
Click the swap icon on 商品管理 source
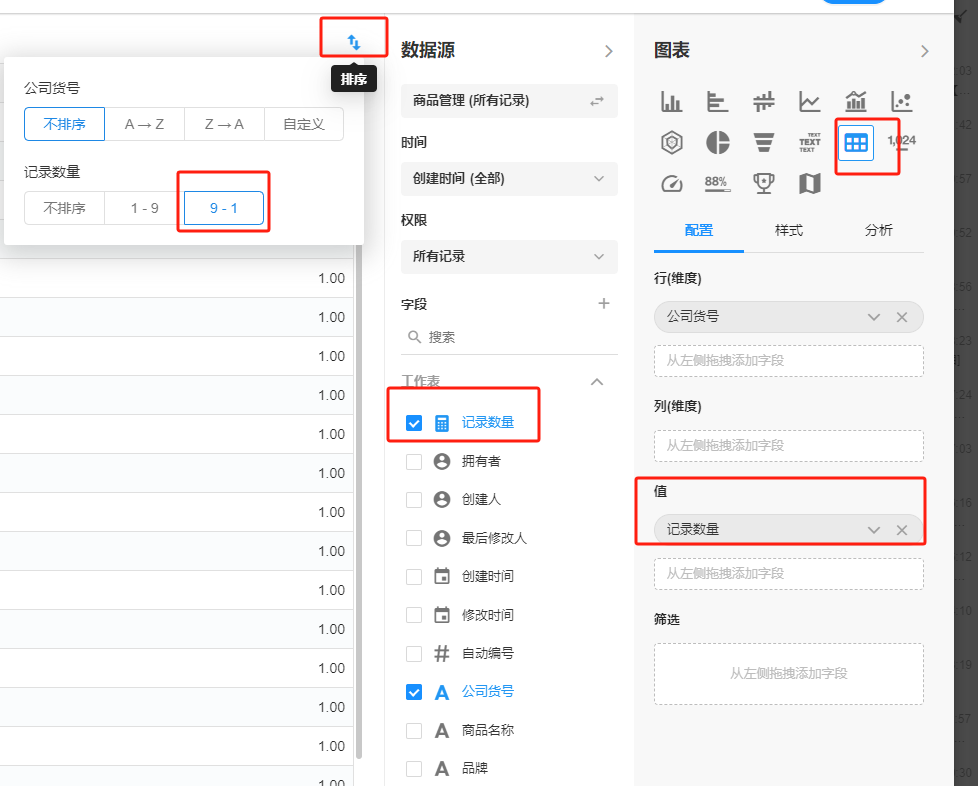click(x=597, y=101)
